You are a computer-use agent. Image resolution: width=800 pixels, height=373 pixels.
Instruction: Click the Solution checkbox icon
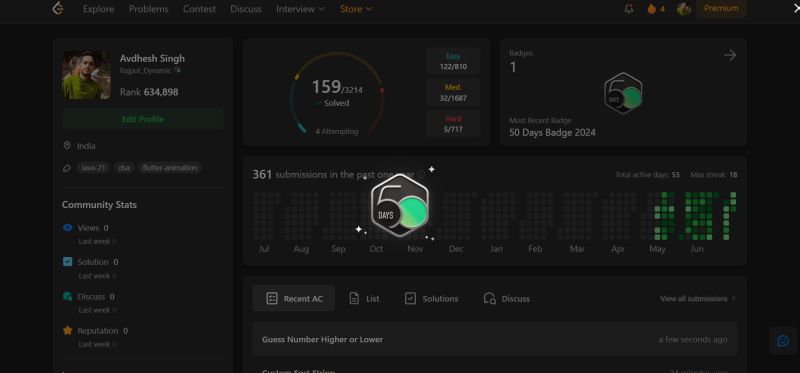[x=67, y=262]
